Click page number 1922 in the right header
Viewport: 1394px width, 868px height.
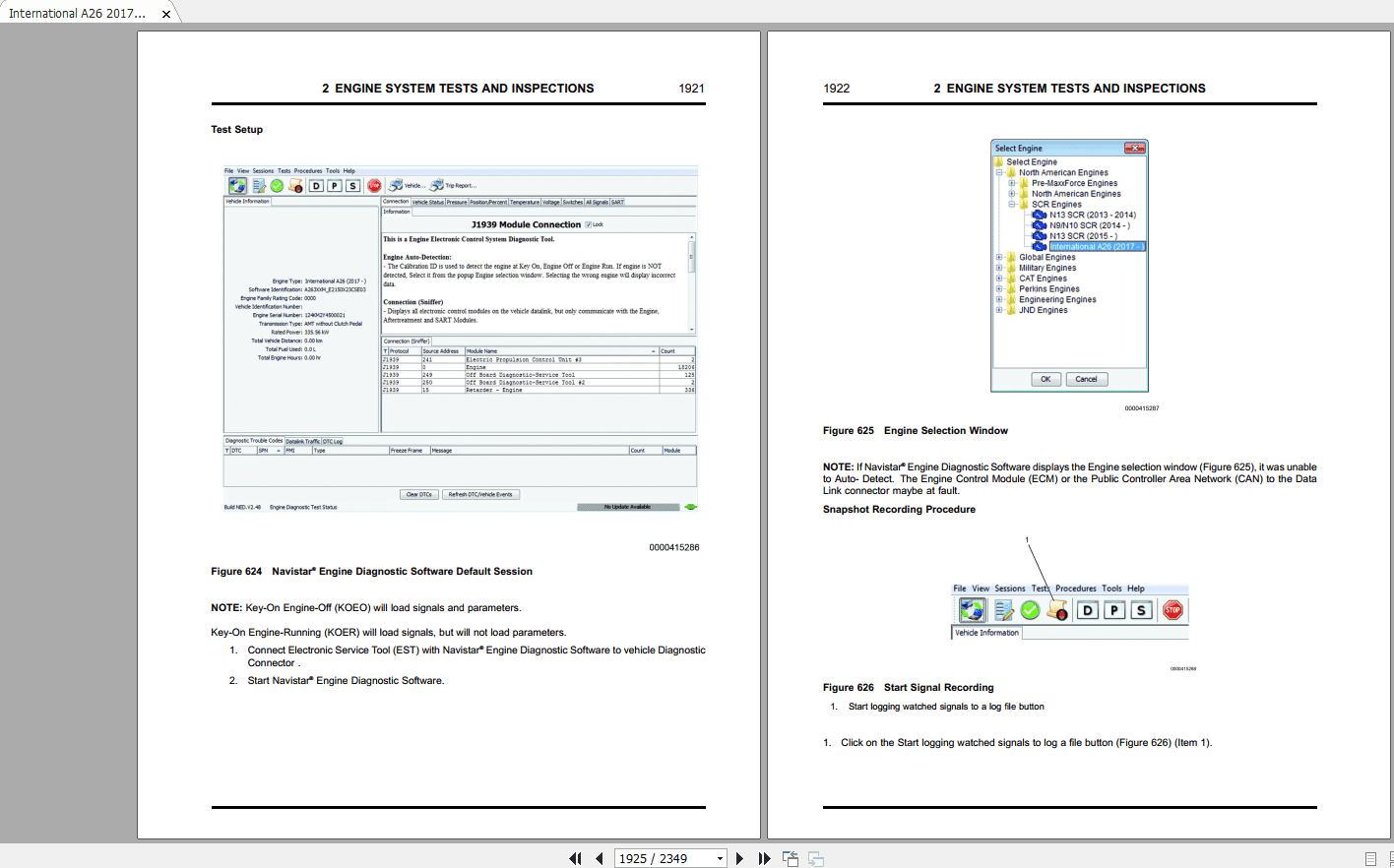tap(837, 88)
